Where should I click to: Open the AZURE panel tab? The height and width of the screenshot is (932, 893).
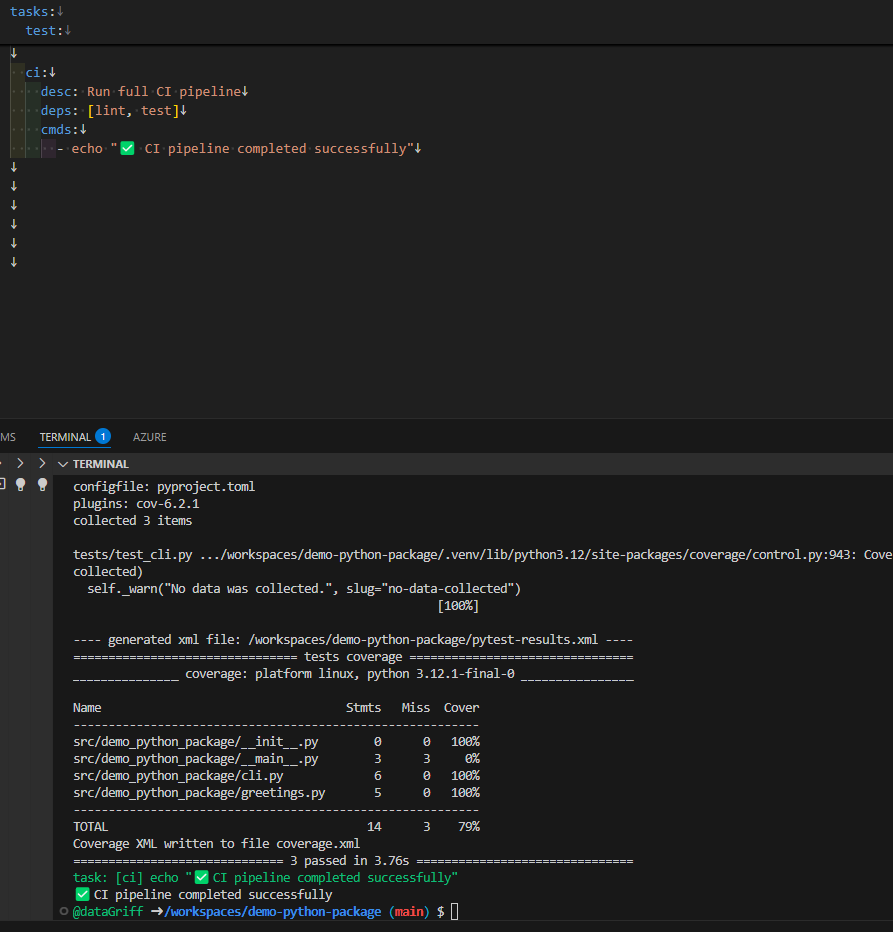(149, 437)
